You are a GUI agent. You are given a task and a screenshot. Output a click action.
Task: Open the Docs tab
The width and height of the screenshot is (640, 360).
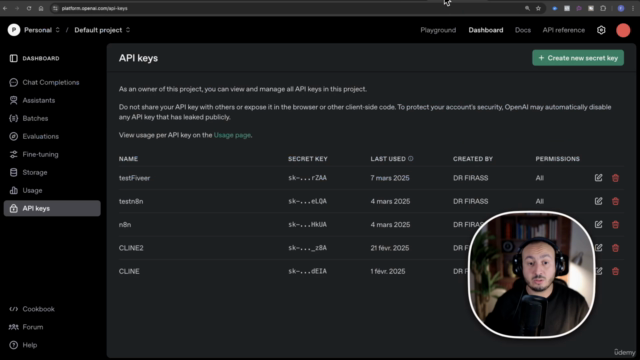pyautogui.click(x=522, y=30)
